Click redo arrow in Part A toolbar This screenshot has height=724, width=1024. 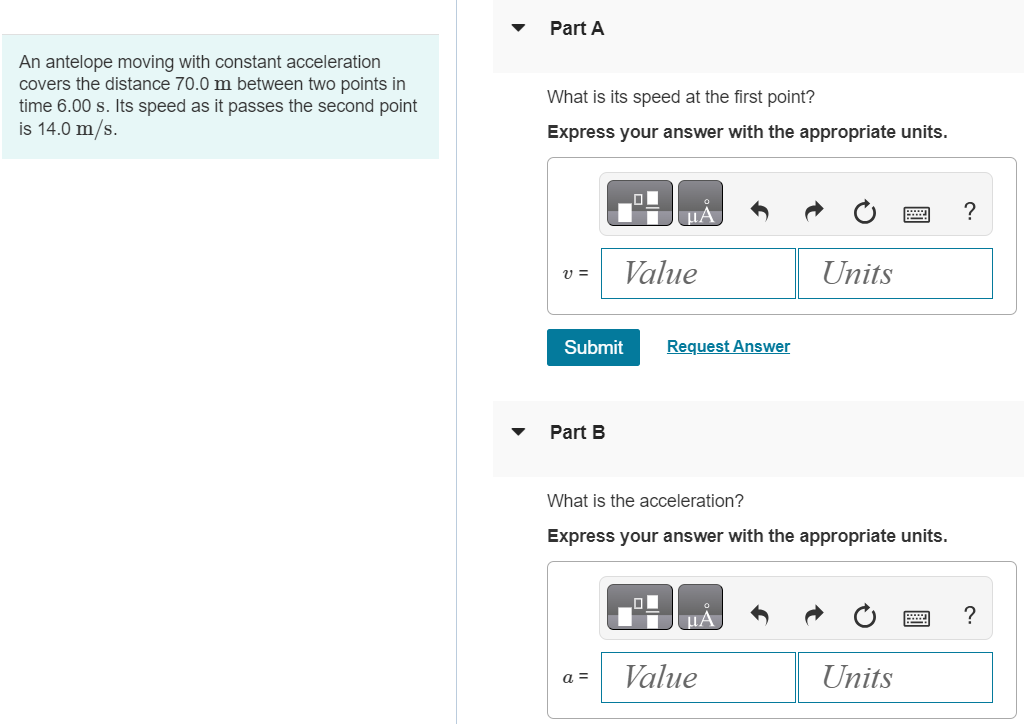pos(814,212)
